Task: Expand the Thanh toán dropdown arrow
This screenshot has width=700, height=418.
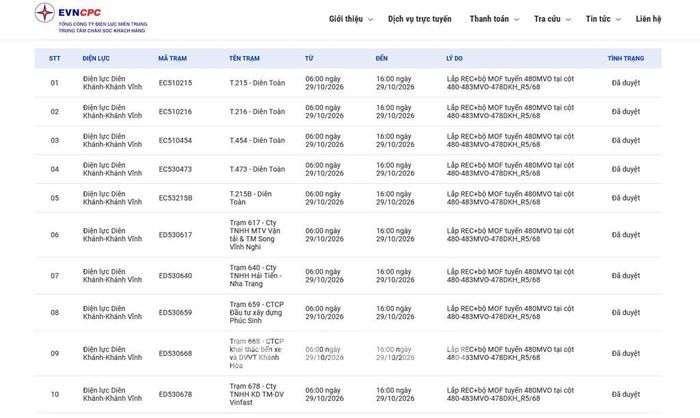Action: 517,20
